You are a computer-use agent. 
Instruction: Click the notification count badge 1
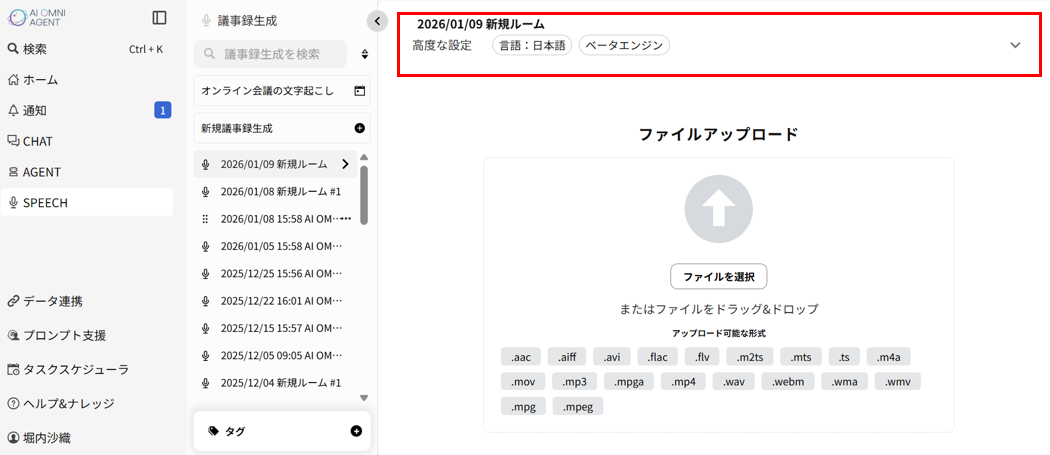tap(163, 111)
